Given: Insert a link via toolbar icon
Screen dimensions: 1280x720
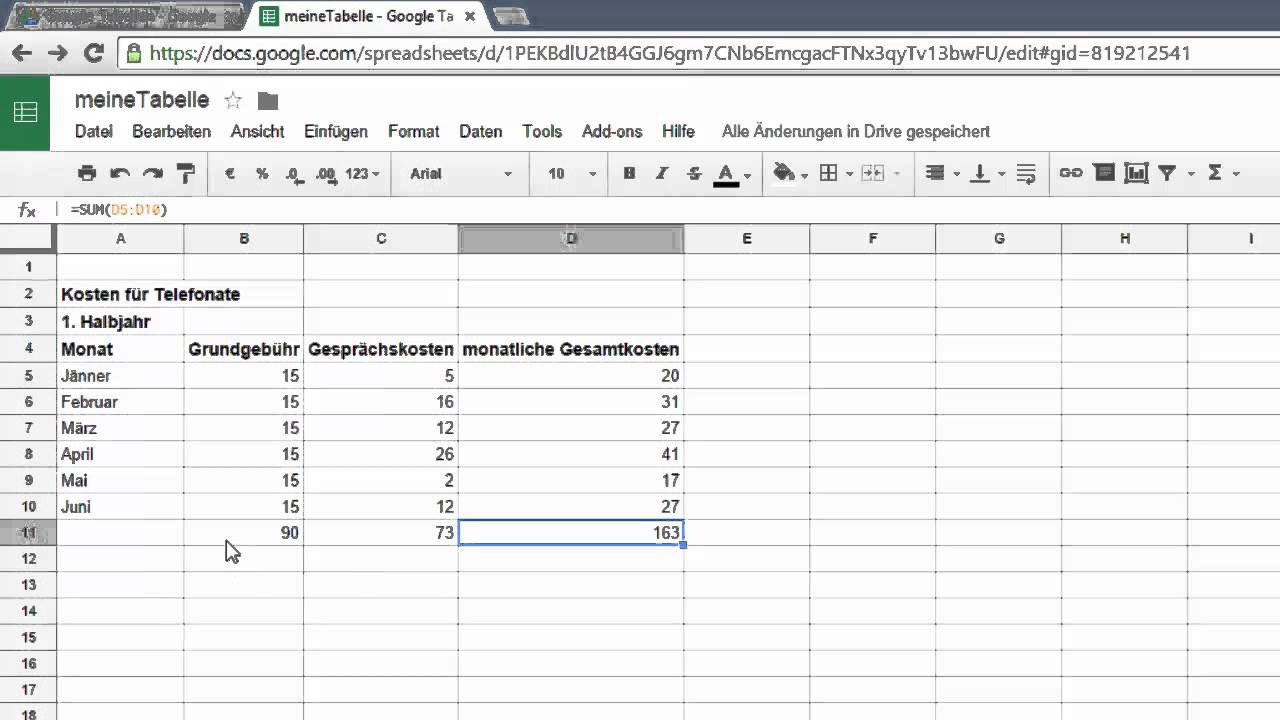Looking at the screenshot, I should point(1071,173).
